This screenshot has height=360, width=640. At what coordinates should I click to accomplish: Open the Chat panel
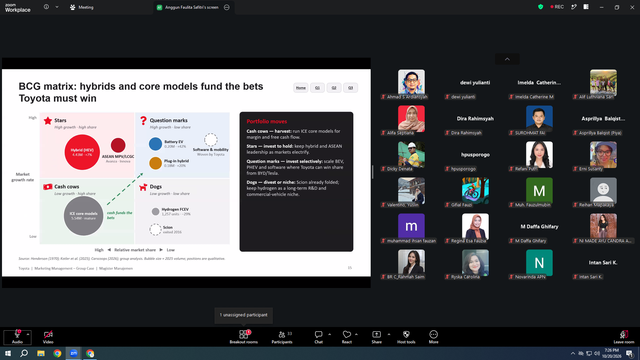click(318, 337)
